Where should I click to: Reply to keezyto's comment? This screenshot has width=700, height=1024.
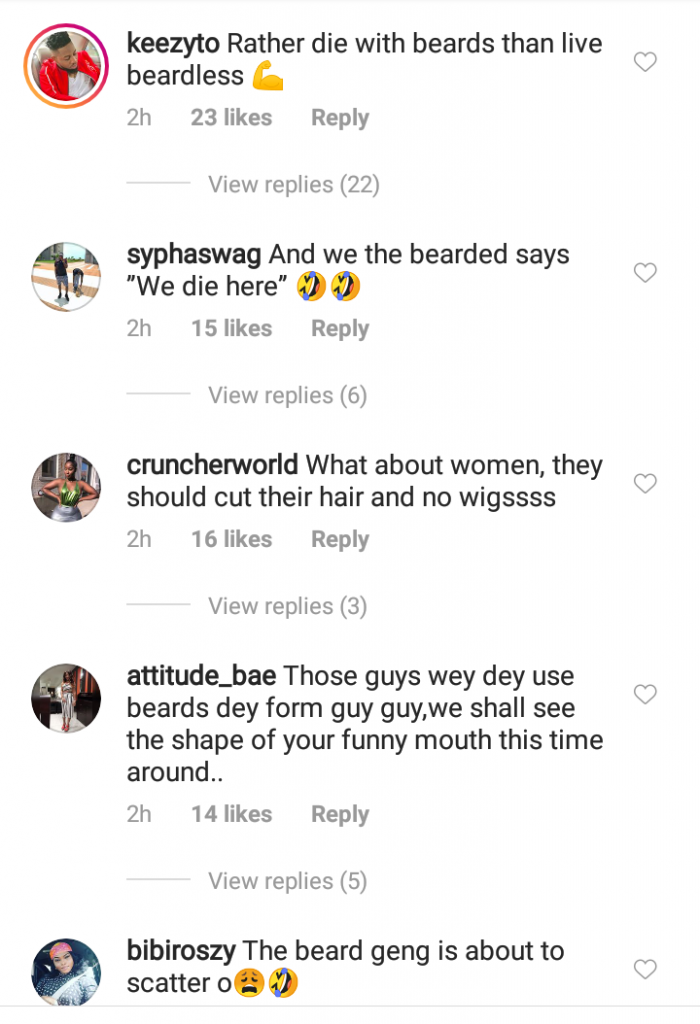pyautogui.click(x=340, y=118)
